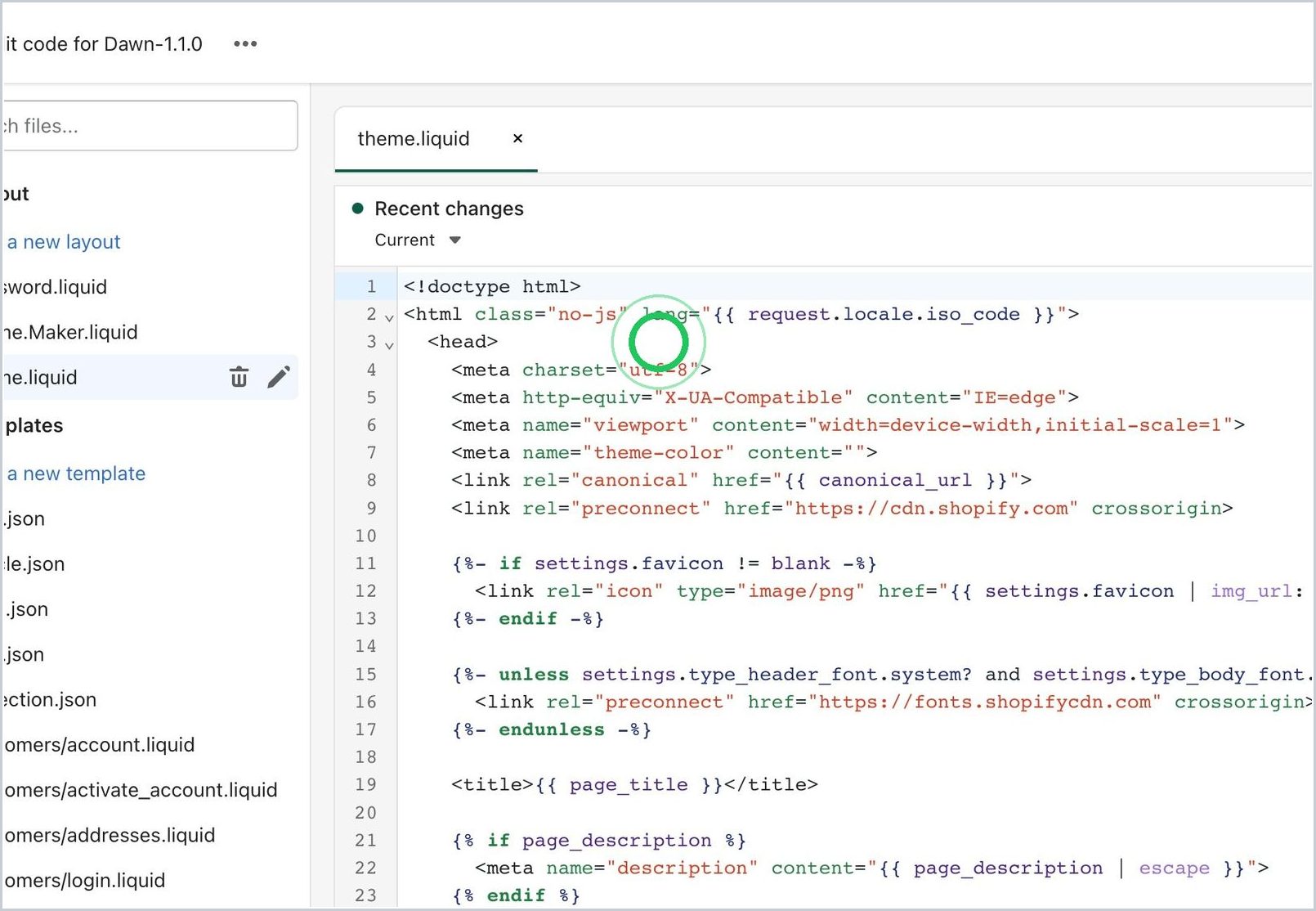Open customers/addresses.liquid template
This screenshot has height=911, width=1316.
[110, 835]
